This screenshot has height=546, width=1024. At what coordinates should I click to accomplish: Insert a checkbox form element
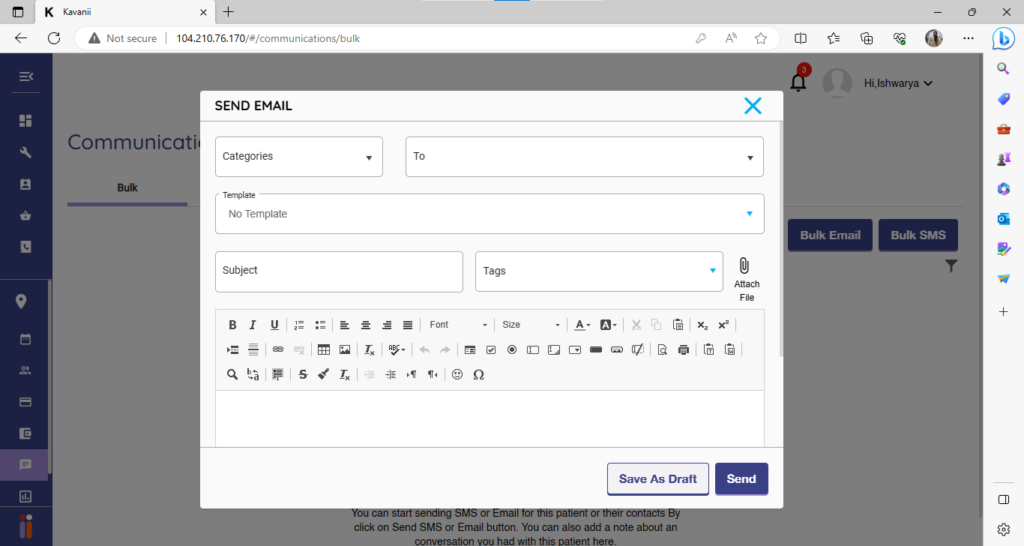pyautogui.click(x=491, y=350)
